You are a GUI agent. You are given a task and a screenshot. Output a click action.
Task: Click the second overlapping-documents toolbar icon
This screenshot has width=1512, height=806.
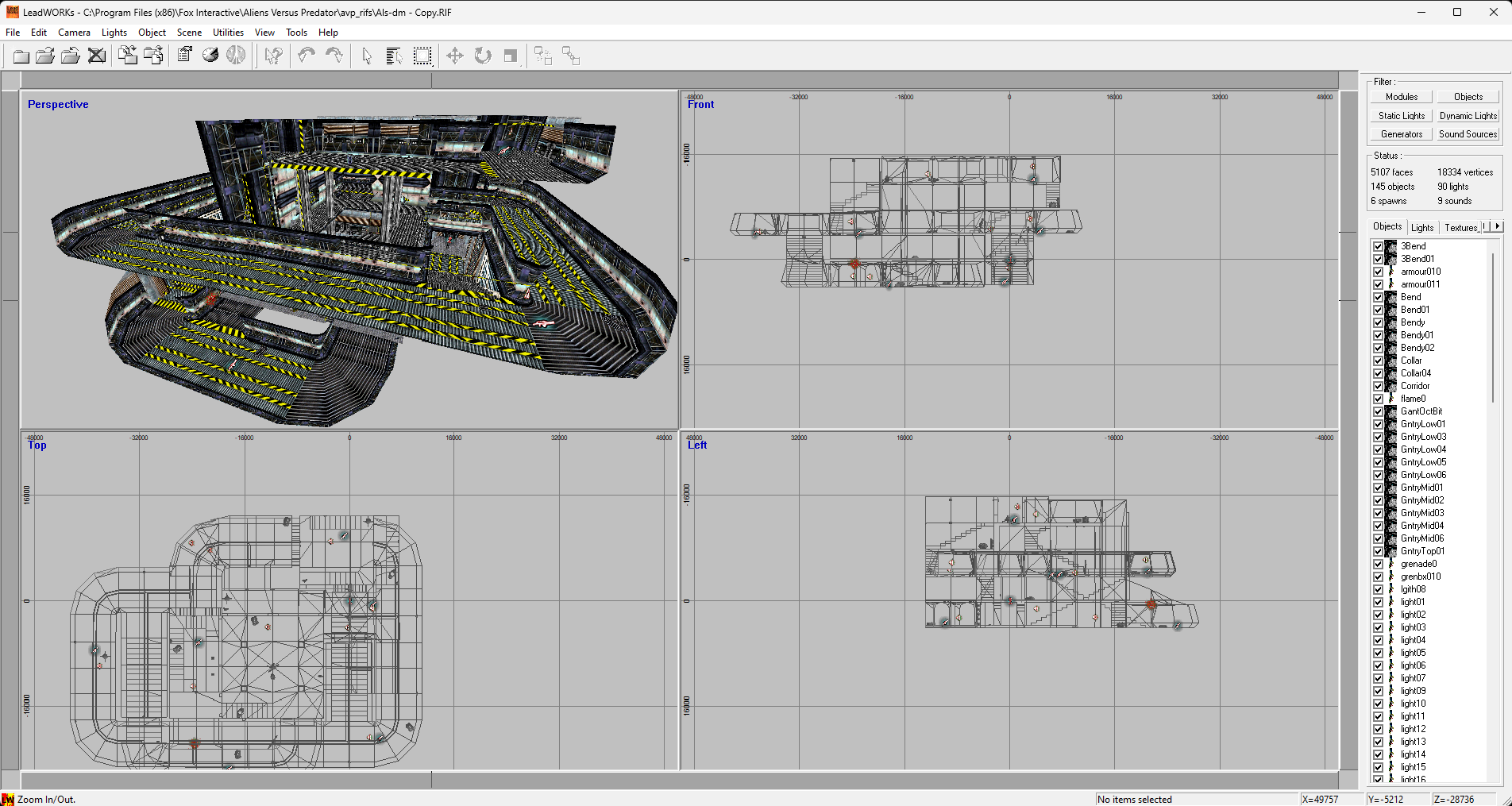(x=153, y=56)
